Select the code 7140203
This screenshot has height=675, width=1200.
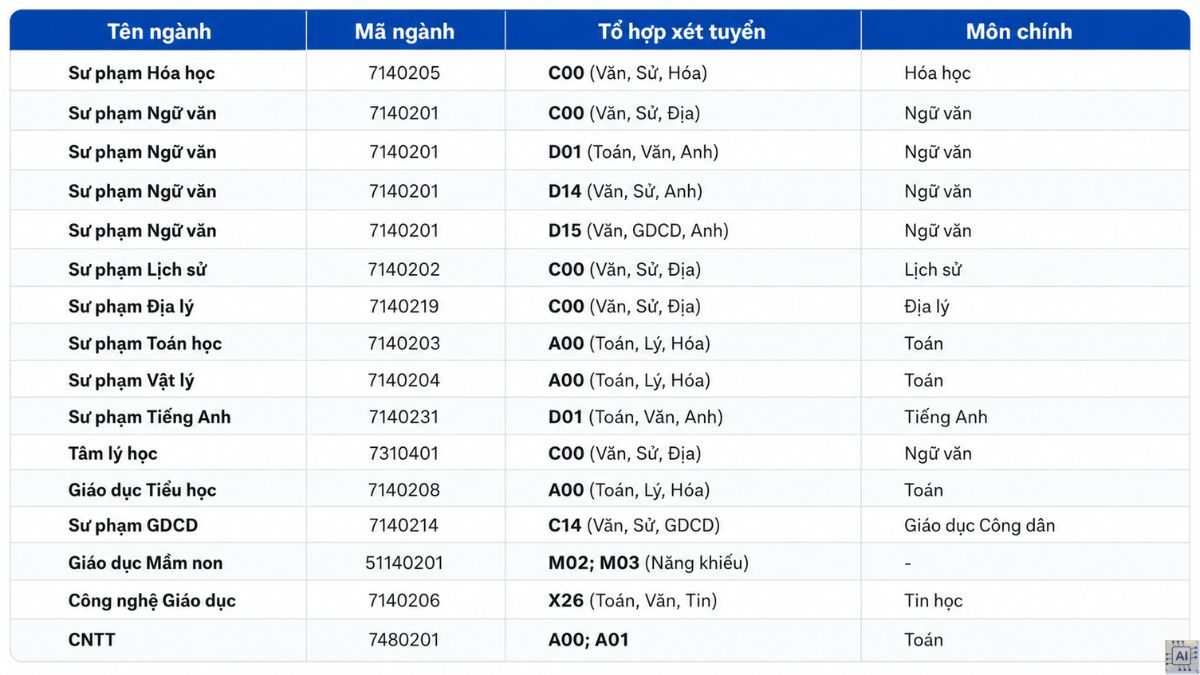click(x=404, y=343)
